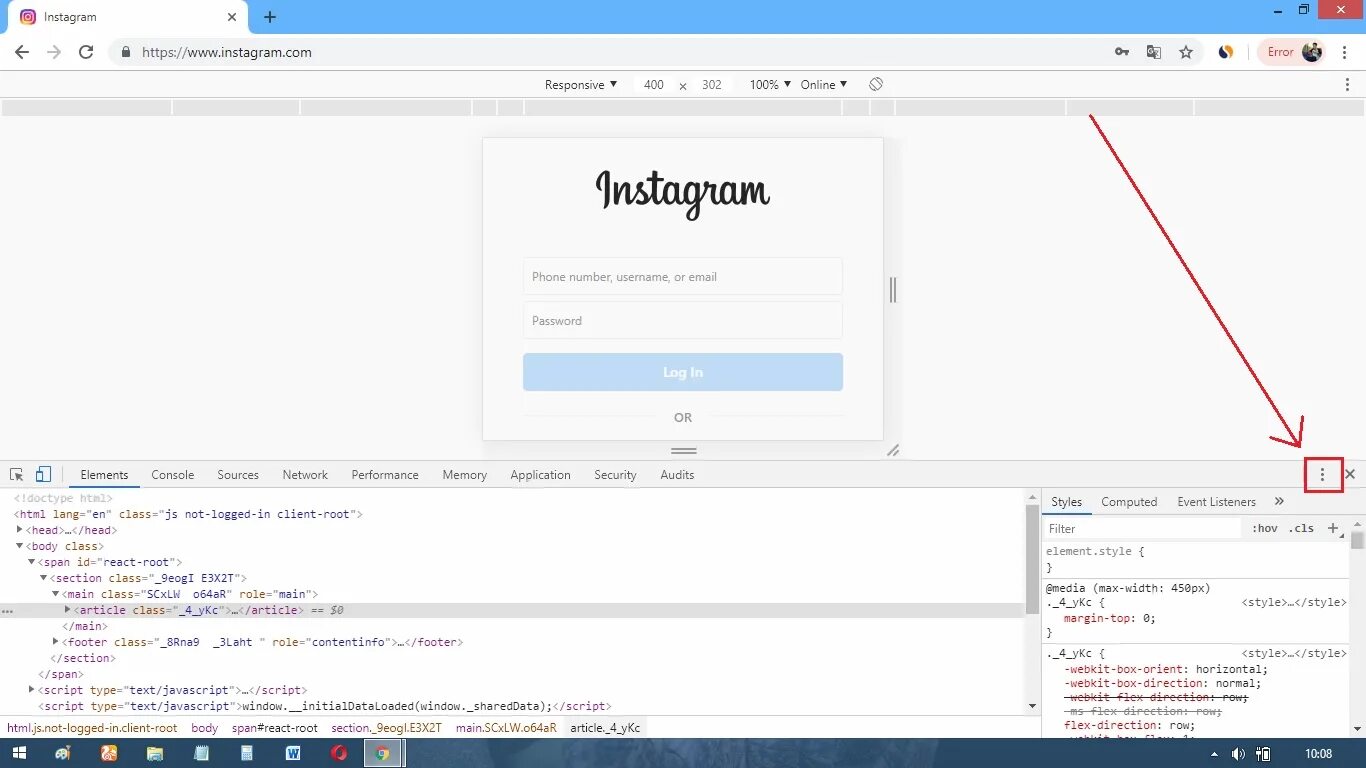
Task: Click the volume icon in system tray
Action: (1239, 754)
